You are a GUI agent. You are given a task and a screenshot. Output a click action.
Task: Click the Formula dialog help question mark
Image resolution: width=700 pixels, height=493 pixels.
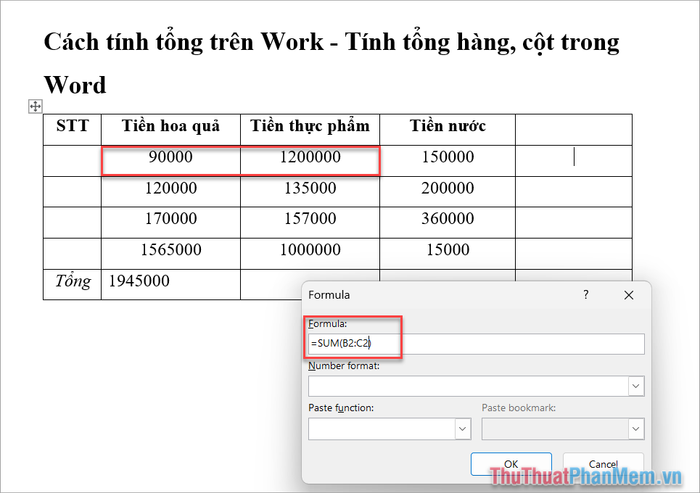(x=586, y=295)
